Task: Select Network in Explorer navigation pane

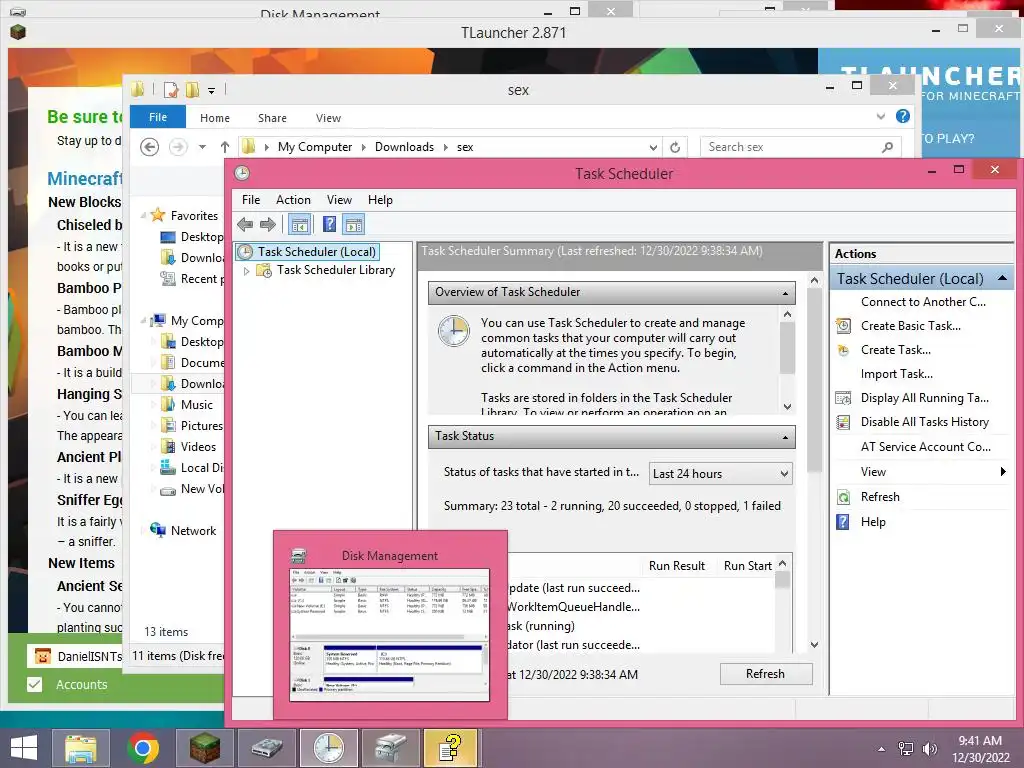Action: [x=193, y=531]
